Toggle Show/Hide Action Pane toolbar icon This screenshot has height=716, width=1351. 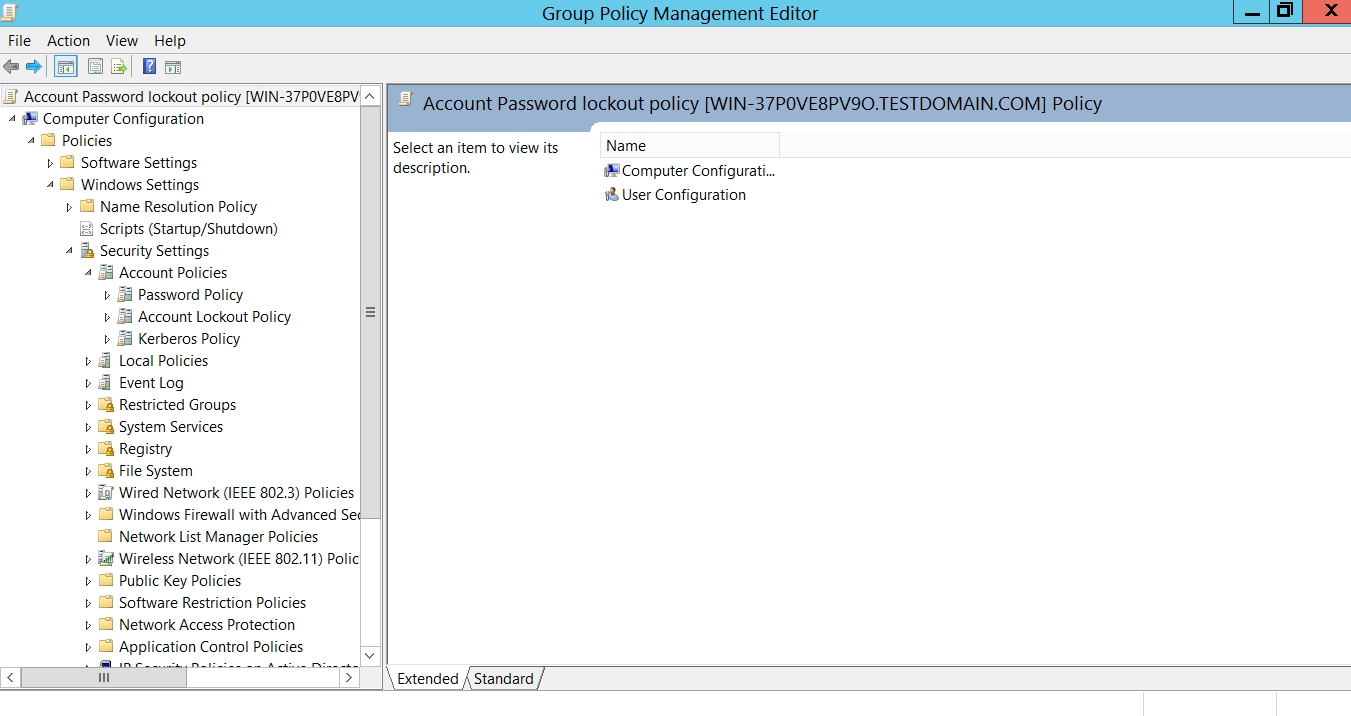(173, 67)
